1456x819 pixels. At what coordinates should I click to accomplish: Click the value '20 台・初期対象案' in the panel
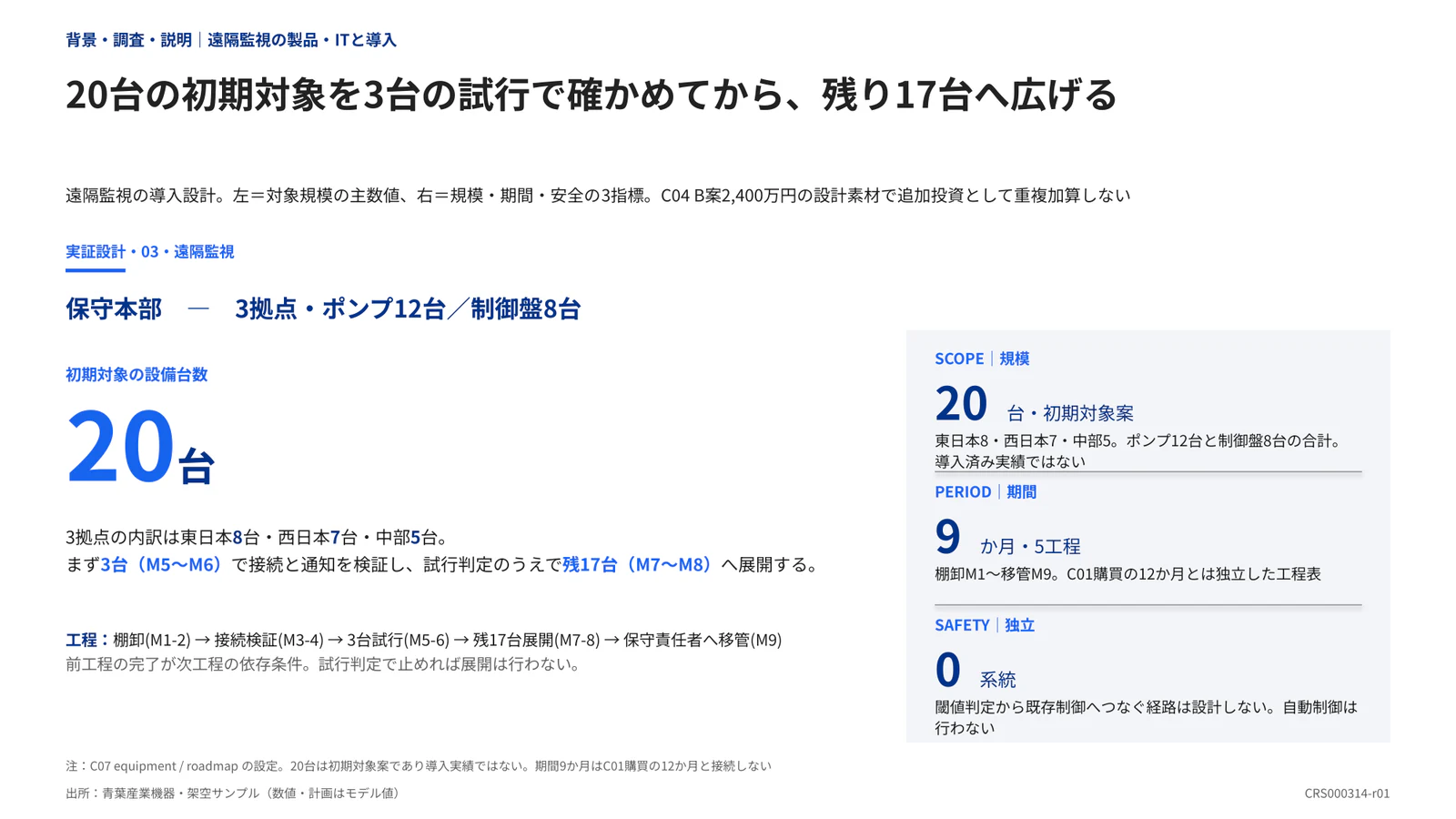[x=1034, y=404]
